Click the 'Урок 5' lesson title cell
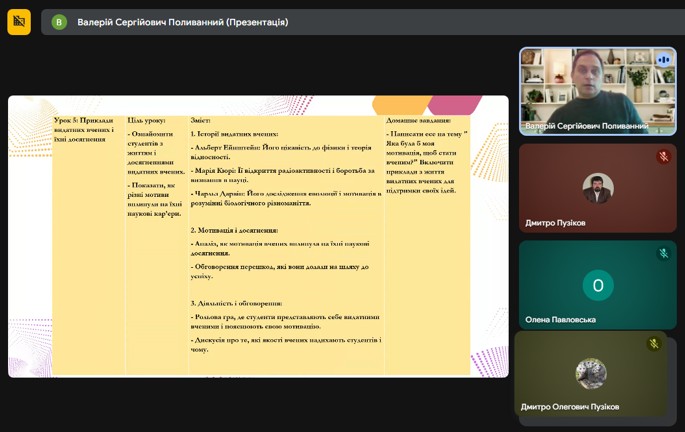This screenshot has height=432, width=685. pyautogui.click(x=85, y=129)
